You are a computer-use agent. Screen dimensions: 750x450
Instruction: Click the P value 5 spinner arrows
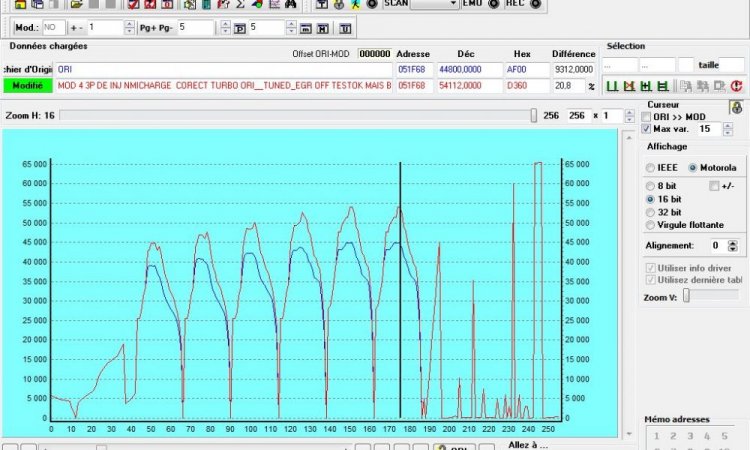(x=291, y=28)
